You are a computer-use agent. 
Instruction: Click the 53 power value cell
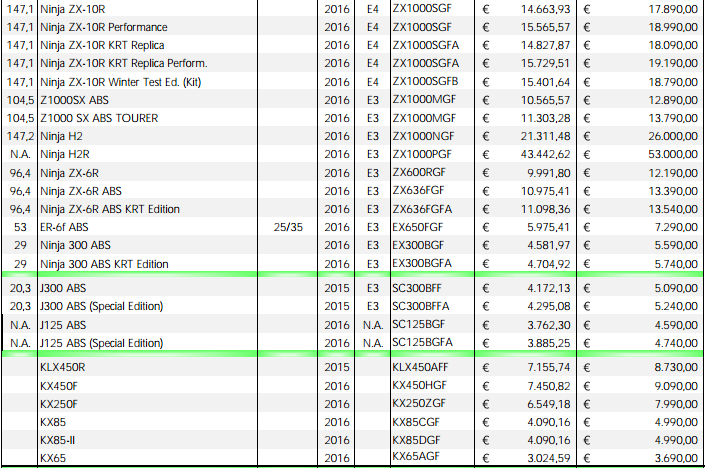click(20, 227)
